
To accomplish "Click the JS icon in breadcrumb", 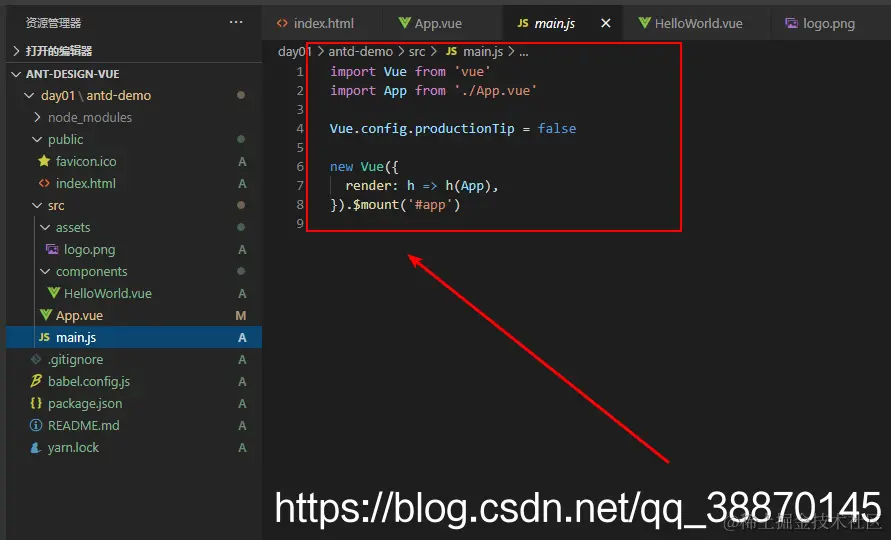I will pyautogui.click(x=451, y=51).
